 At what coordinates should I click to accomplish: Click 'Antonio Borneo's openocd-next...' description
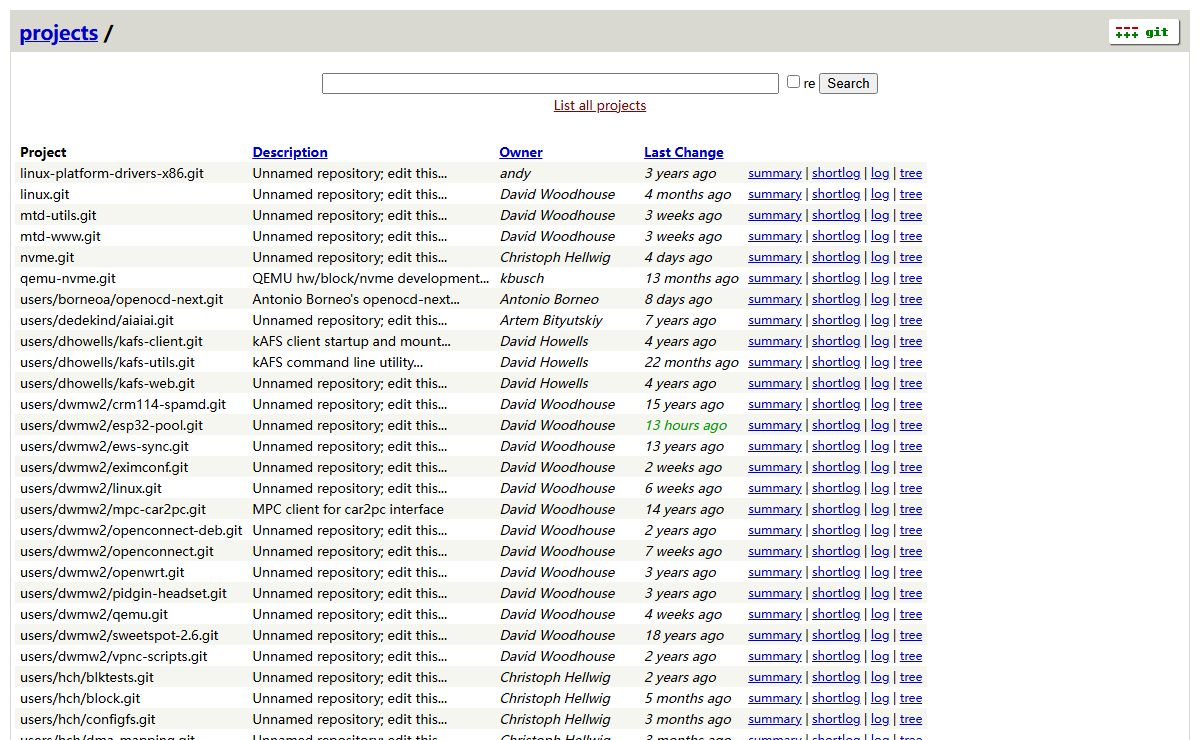pyautogui.click(x=356, y=300)
